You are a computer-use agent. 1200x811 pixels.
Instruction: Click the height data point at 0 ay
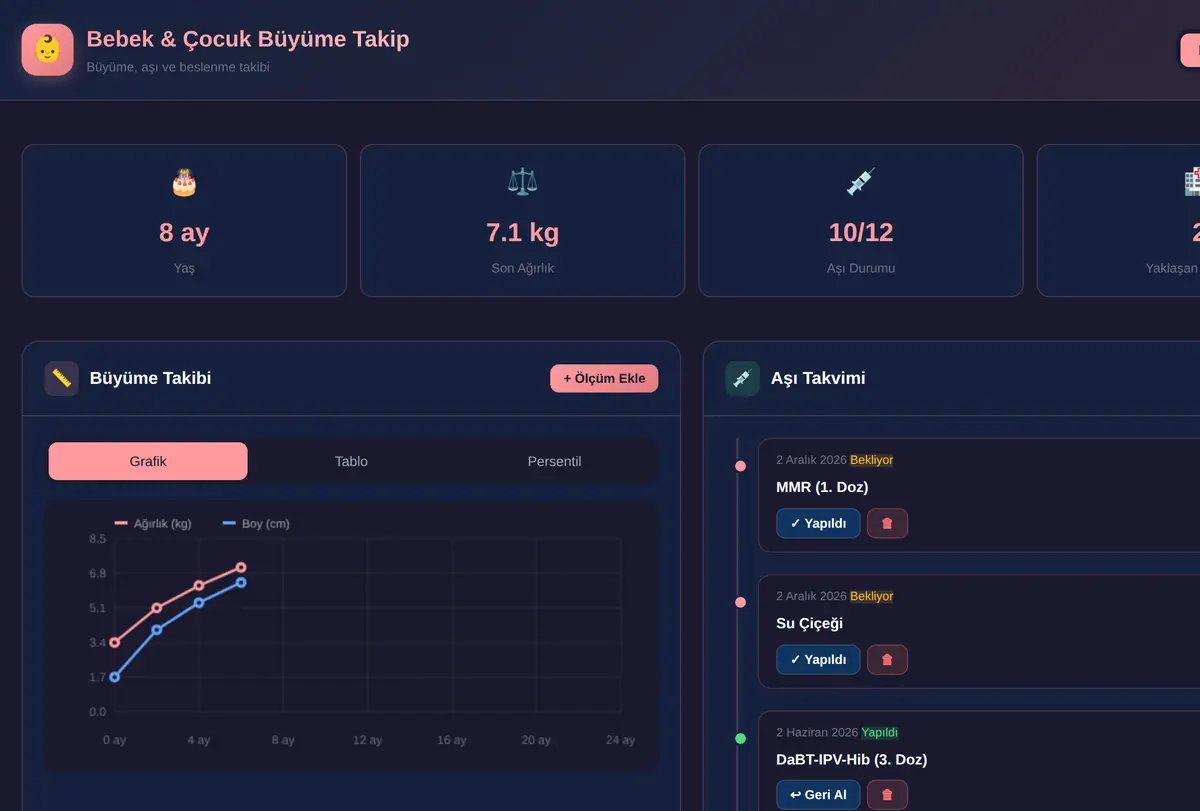click(x=114, y=677)
